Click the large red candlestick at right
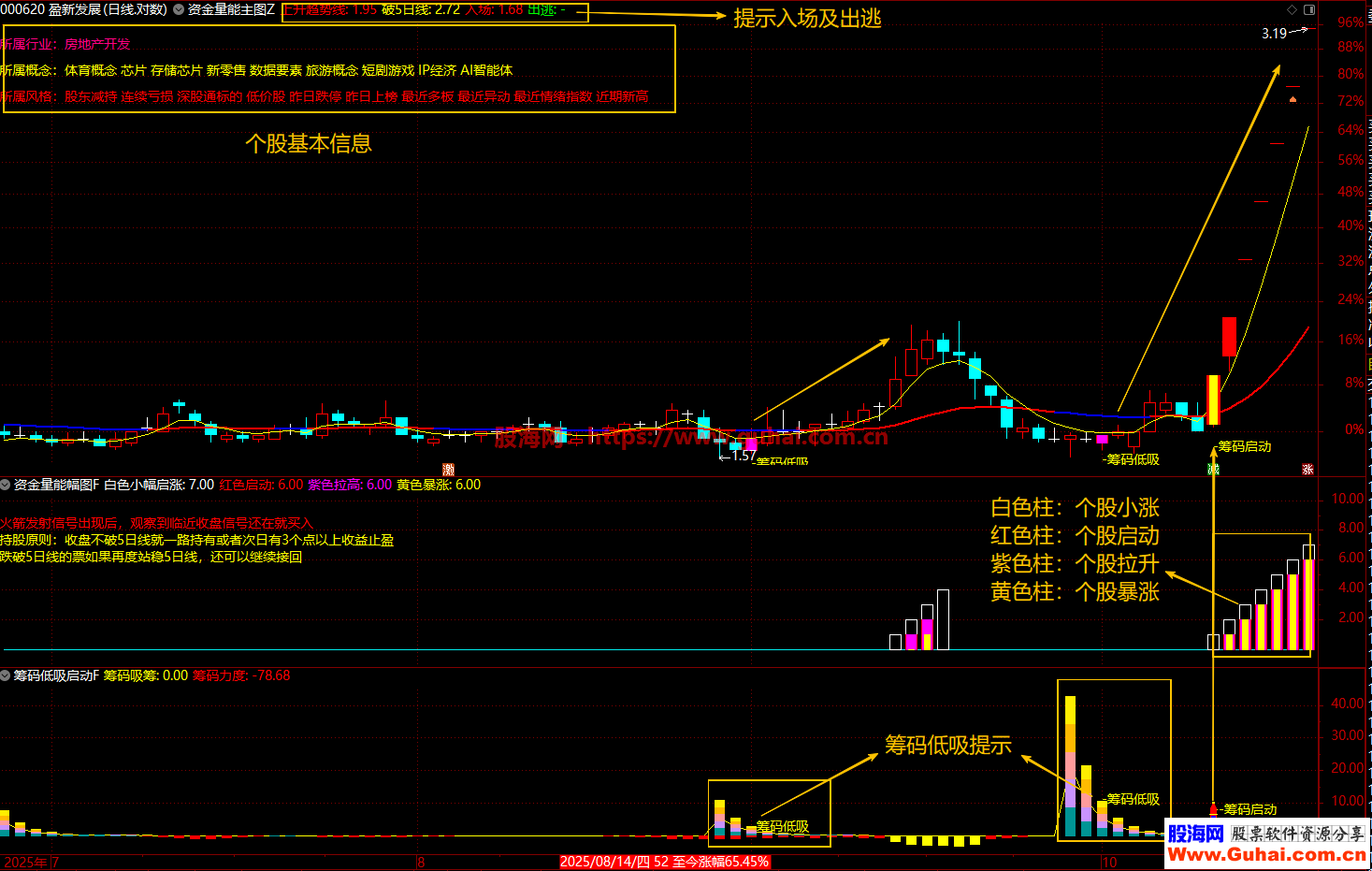The image size is (1372, 871). click(1229, 337)
